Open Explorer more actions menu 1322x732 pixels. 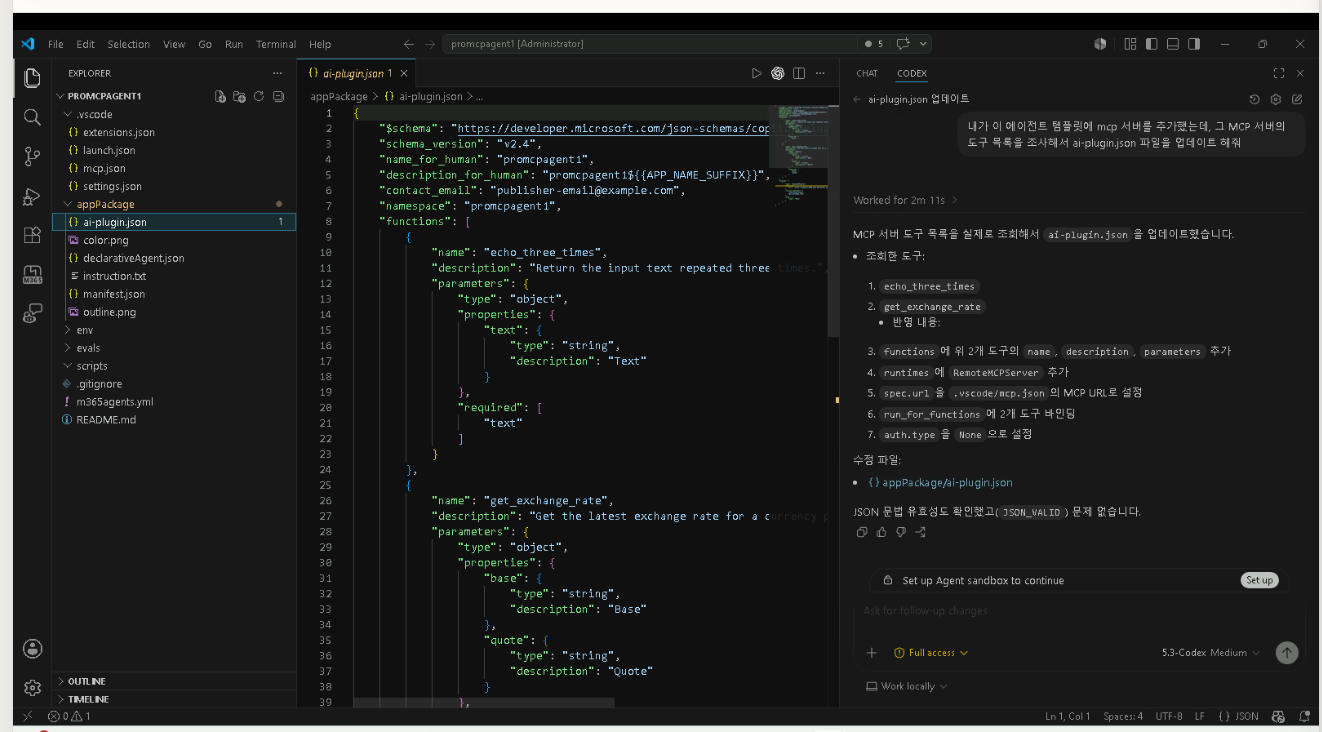tap(277, 73)
